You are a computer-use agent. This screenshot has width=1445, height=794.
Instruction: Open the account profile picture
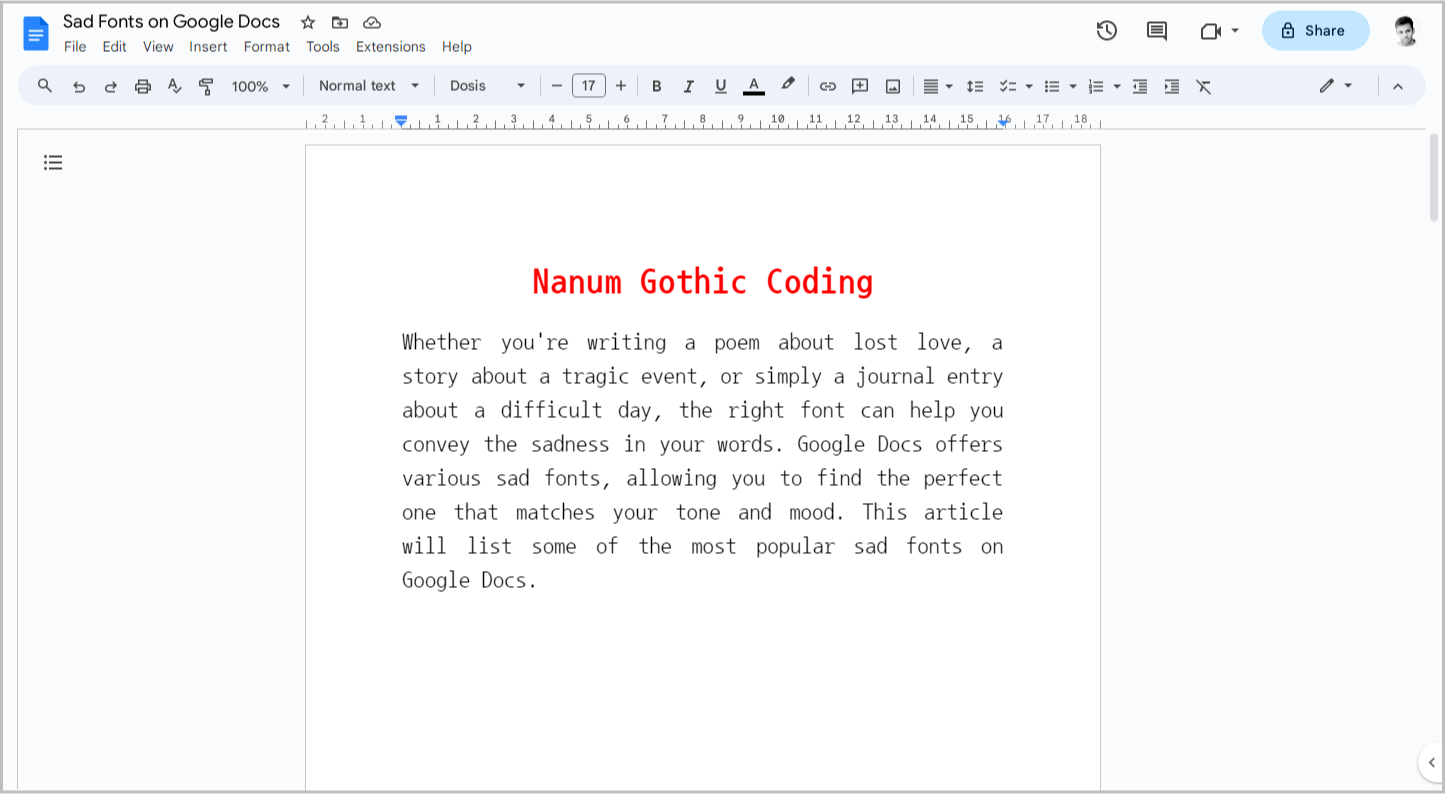(x=1405, y=31)
